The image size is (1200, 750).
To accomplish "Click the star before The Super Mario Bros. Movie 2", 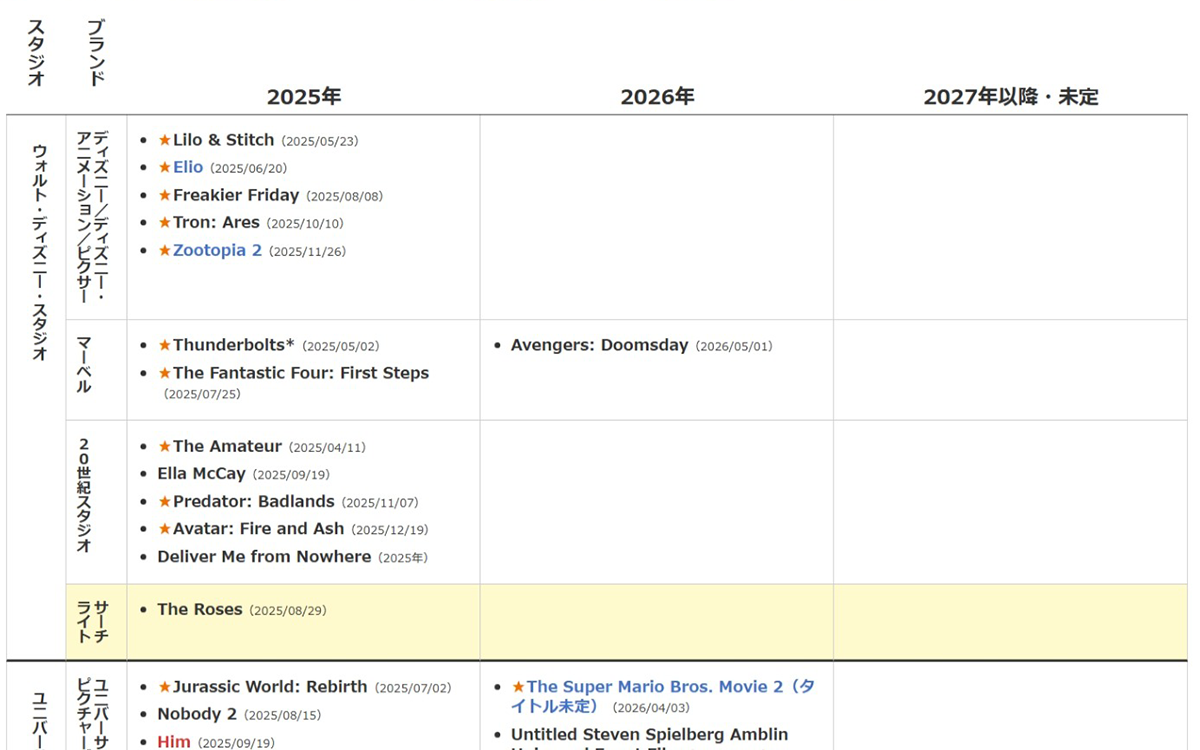I will (518, 687).
